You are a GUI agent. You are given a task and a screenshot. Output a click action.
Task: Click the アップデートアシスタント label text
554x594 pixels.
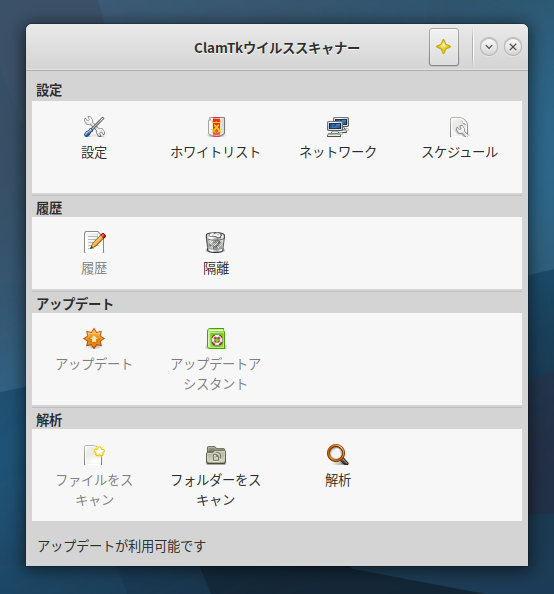(216, 374)
